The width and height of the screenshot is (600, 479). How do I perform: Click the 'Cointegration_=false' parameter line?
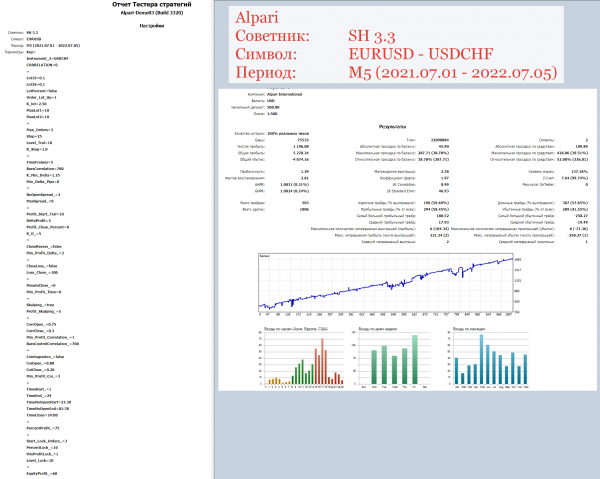(45, 357)
